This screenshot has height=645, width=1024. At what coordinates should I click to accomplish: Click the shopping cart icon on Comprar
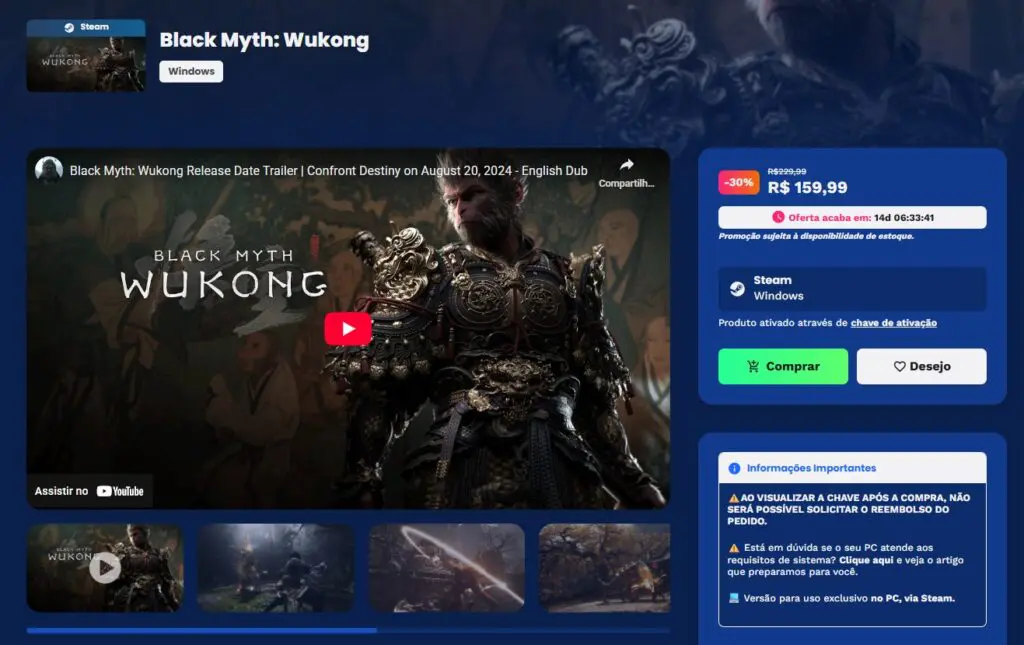(x=753, y=367)
